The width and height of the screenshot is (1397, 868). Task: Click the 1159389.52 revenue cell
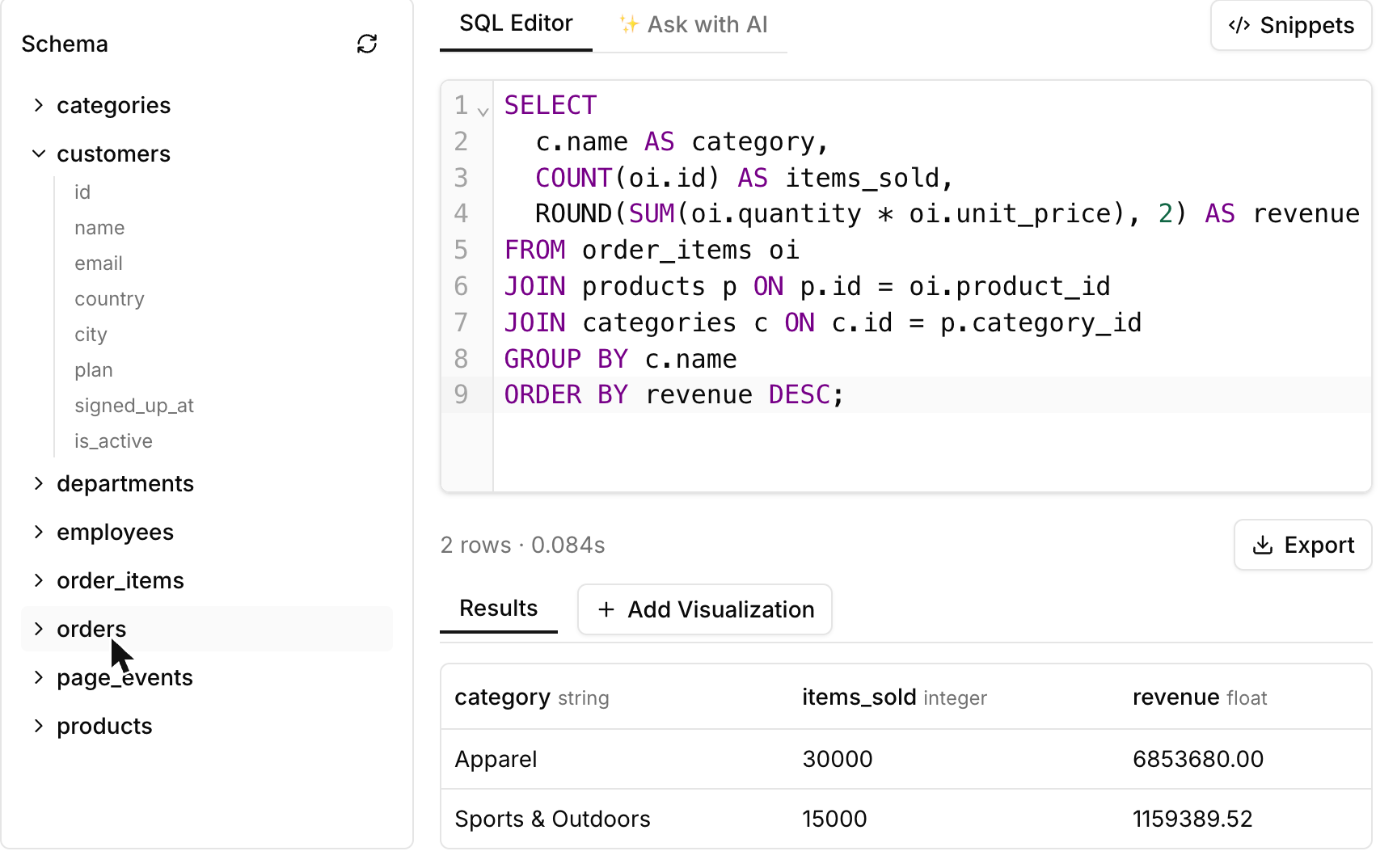(1192, 819)
